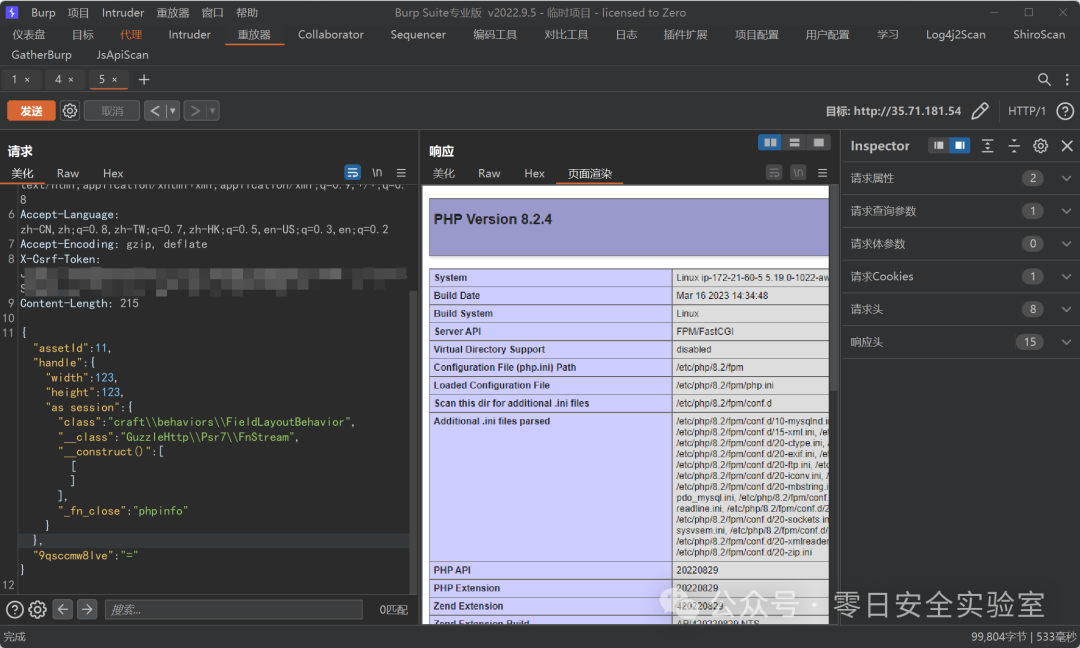Choose side-by-side layout icon

pyautogui.click(x=770, y=143)
